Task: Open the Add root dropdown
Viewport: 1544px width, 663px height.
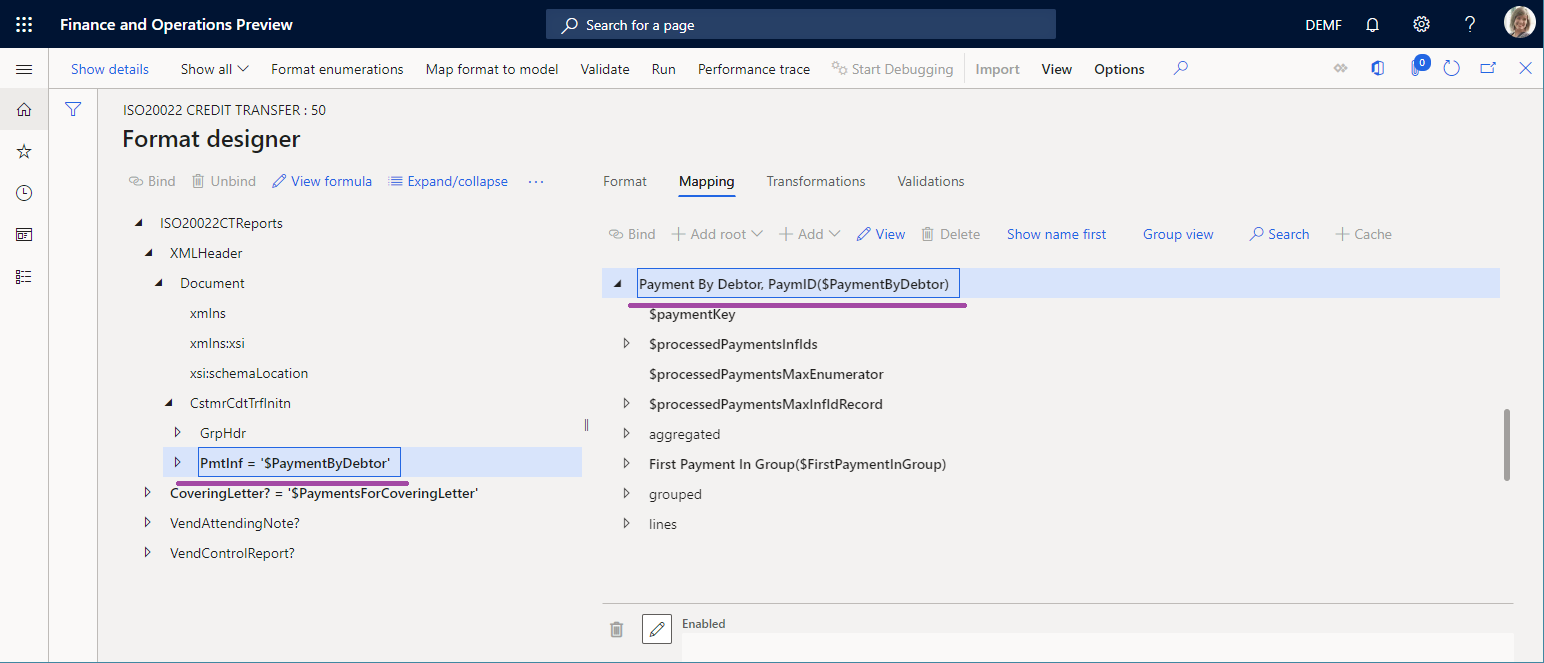Action: [x=716, y=233]
